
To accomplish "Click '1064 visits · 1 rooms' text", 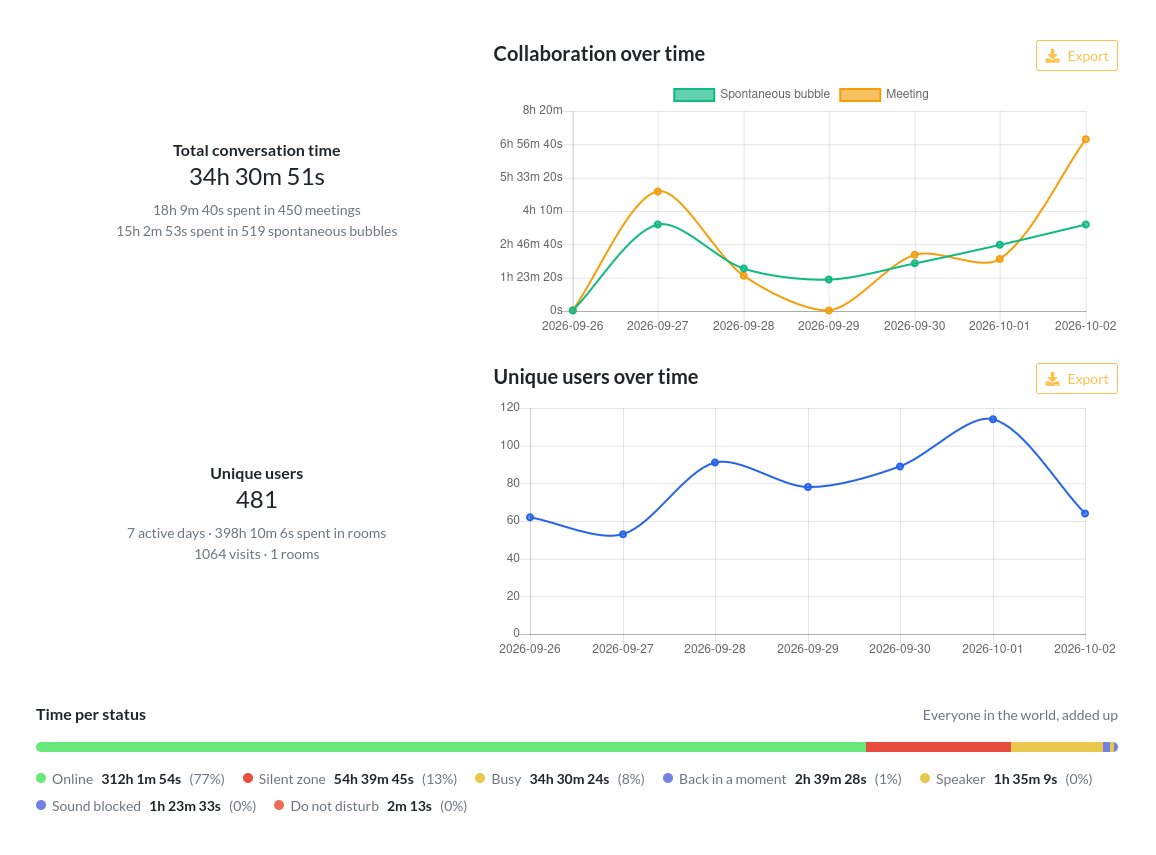I will click(257, 554).
